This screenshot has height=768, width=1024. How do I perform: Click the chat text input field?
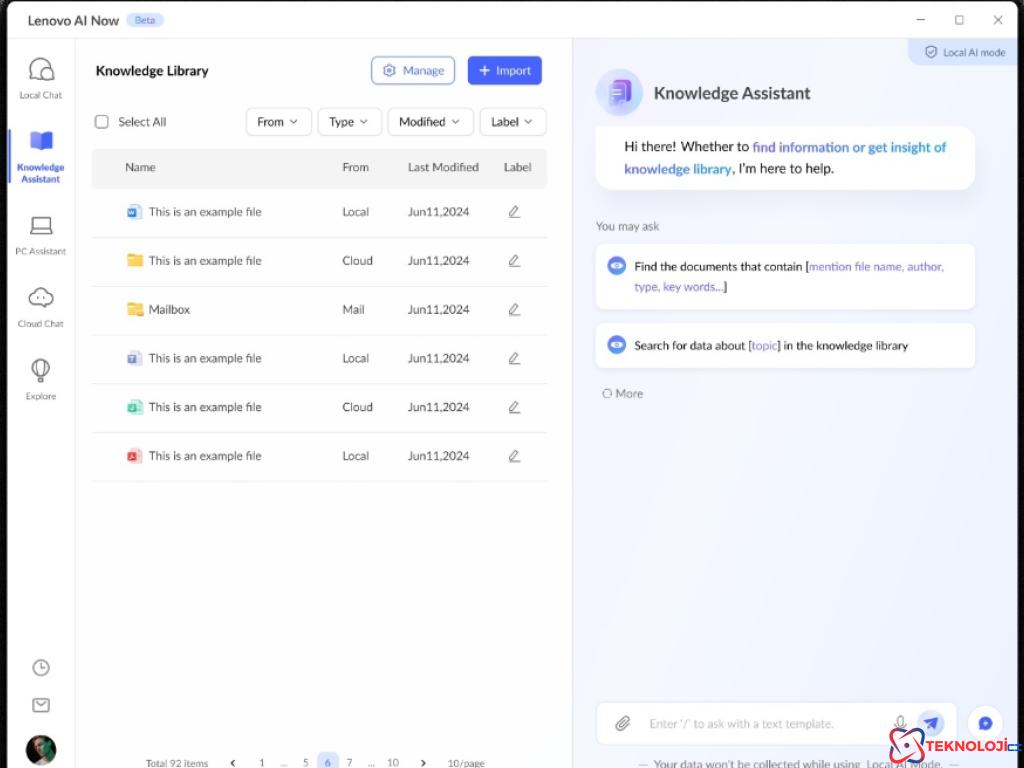(x=760, y=723)
